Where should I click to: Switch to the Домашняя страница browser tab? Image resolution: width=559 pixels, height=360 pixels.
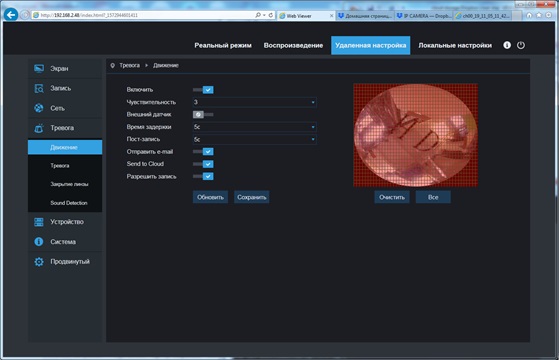pos(365,16)
